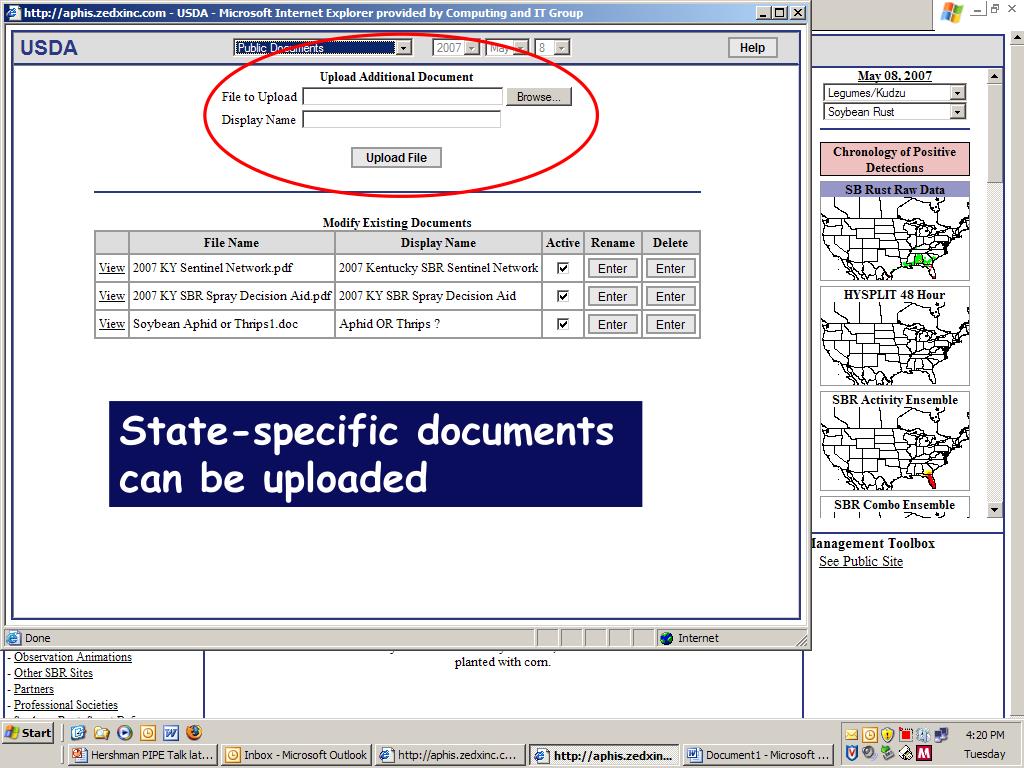This screenshot has height=768, width=1024.
Task: Launch Windows Media Player from quick launch
Action: 125,732
